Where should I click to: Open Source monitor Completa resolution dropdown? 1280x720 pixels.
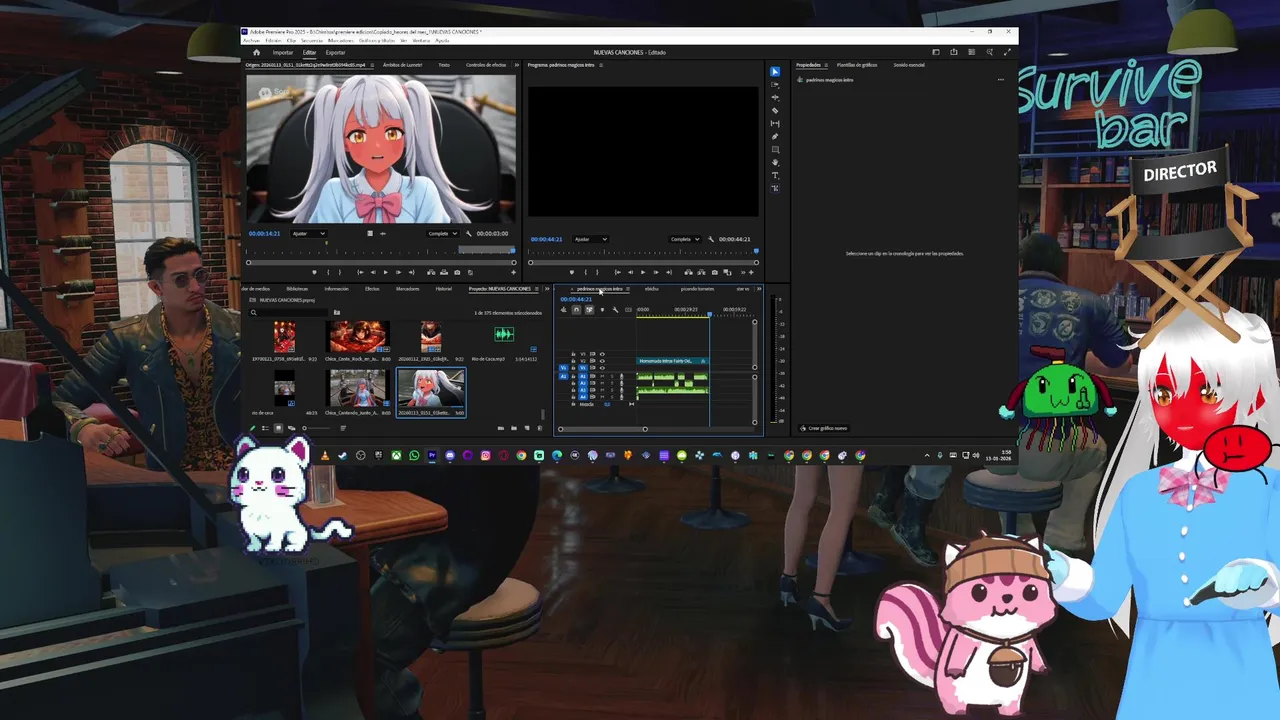(x=443, y=234)
